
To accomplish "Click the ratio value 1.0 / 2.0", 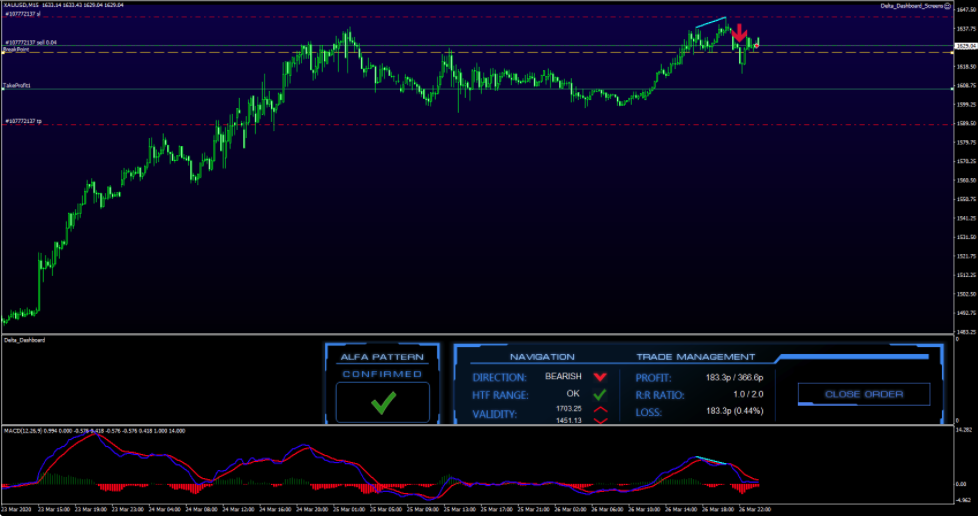I will [748, 394].
